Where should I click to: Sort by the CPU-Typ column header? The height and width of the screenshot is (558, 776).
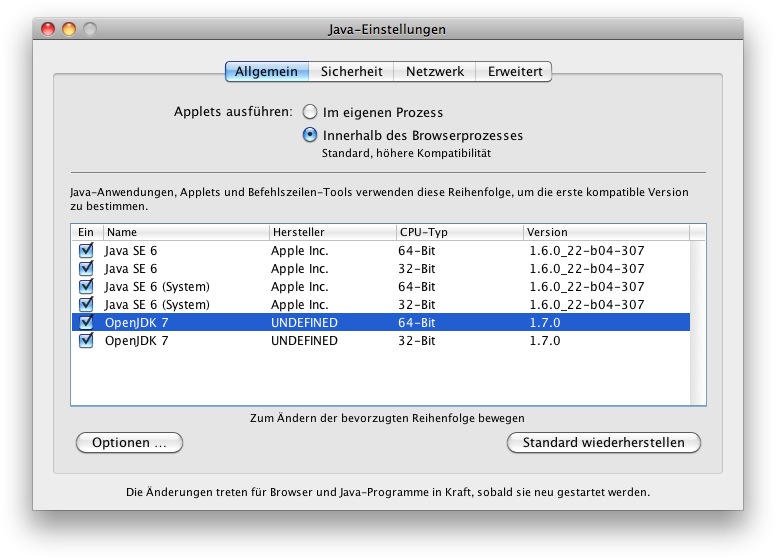[x=460, y=232]
